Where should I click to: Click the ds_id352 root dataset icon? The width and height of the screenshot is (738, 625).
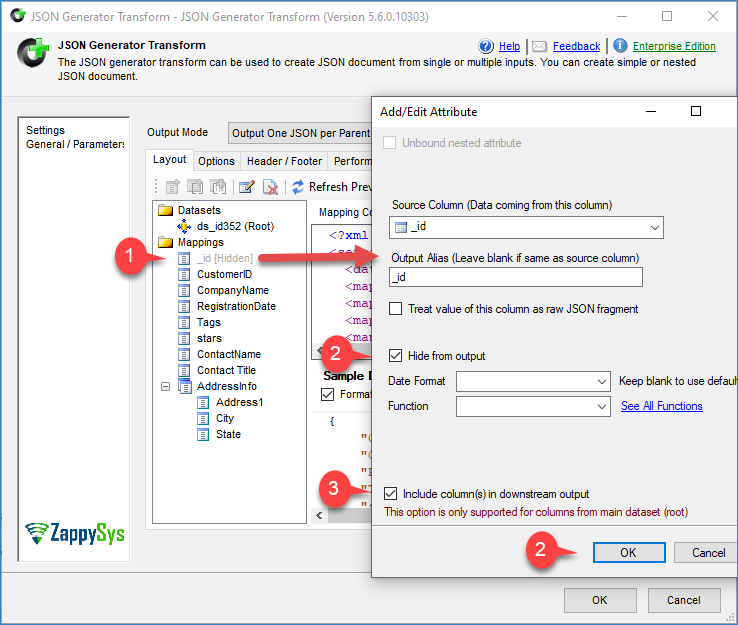click(x=184, y=226)
